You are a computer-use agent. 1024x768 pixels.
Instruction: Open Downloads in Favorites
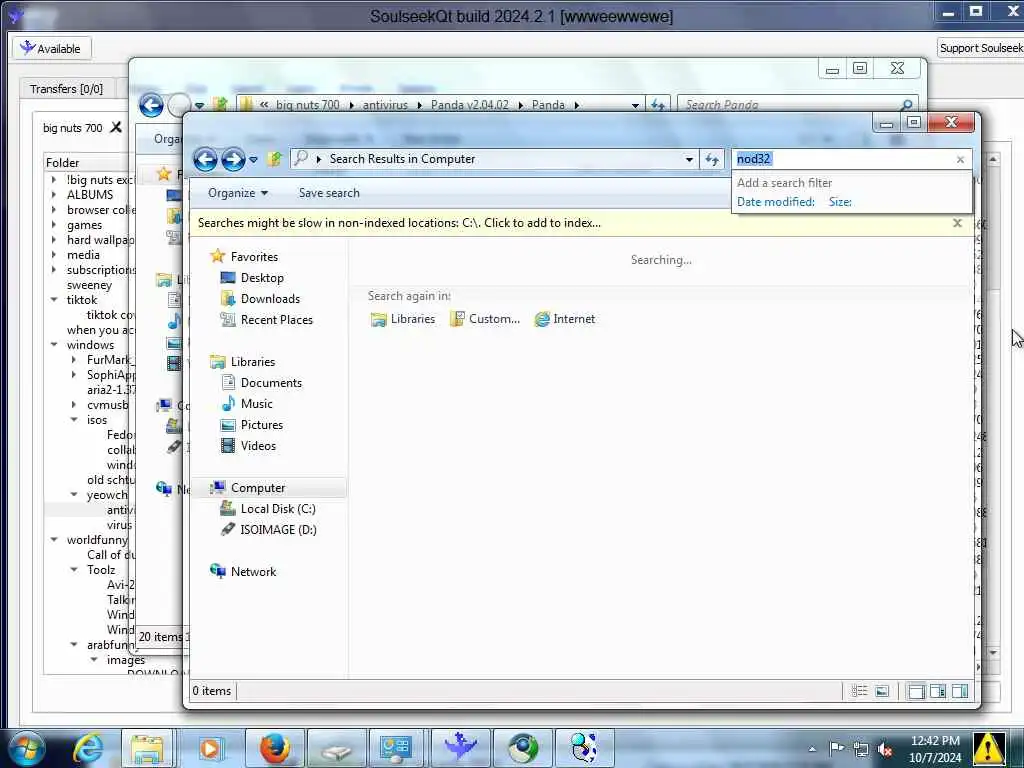[x=270, y=298]
